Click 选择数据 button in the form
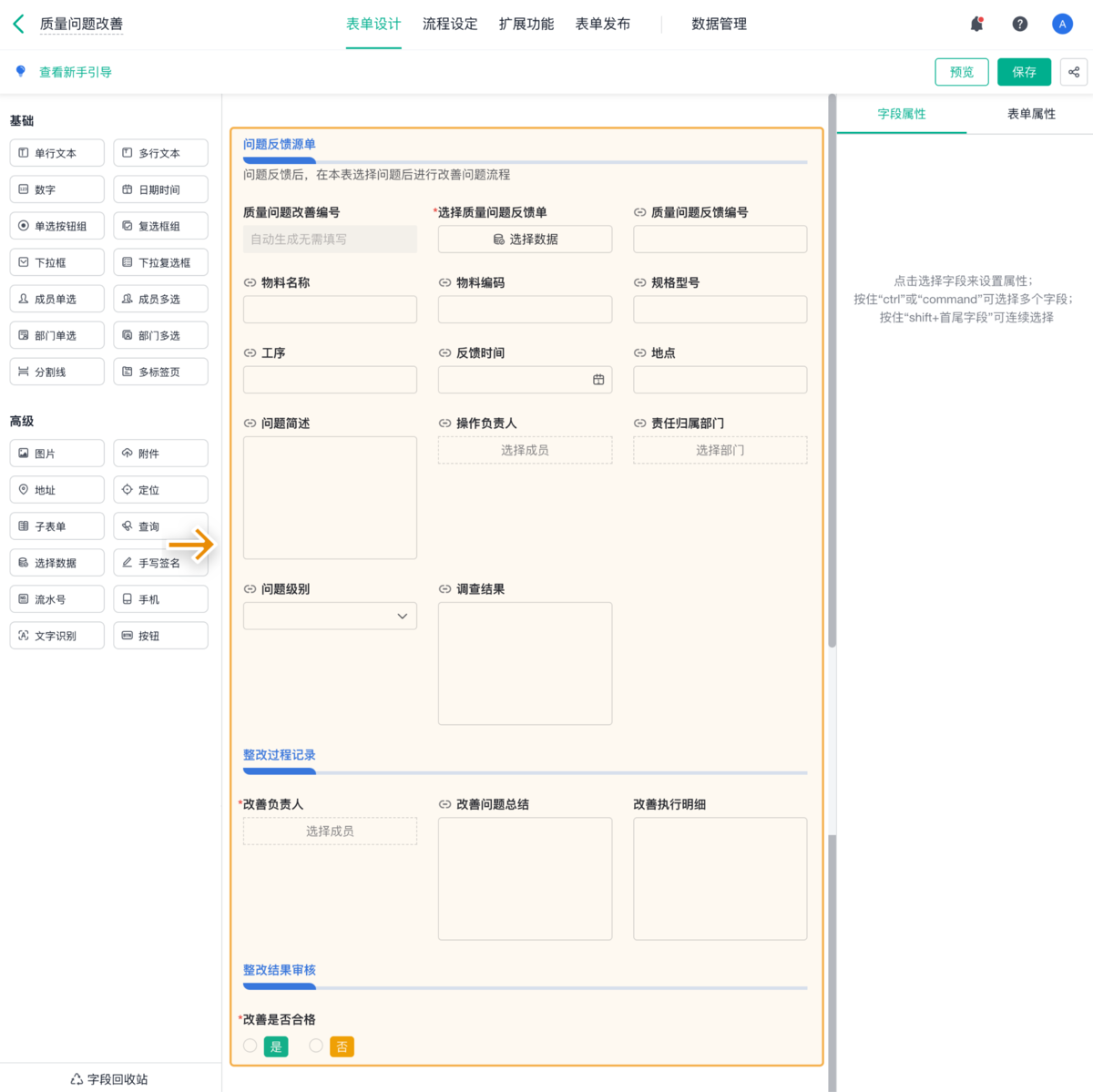 (x=525, y=240)
